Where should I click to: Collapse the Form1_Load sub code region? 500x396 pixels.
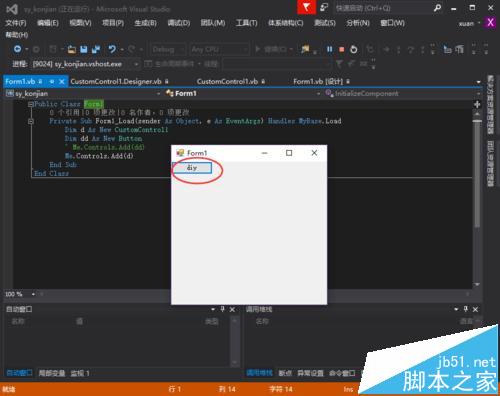[x=31, y=121]
